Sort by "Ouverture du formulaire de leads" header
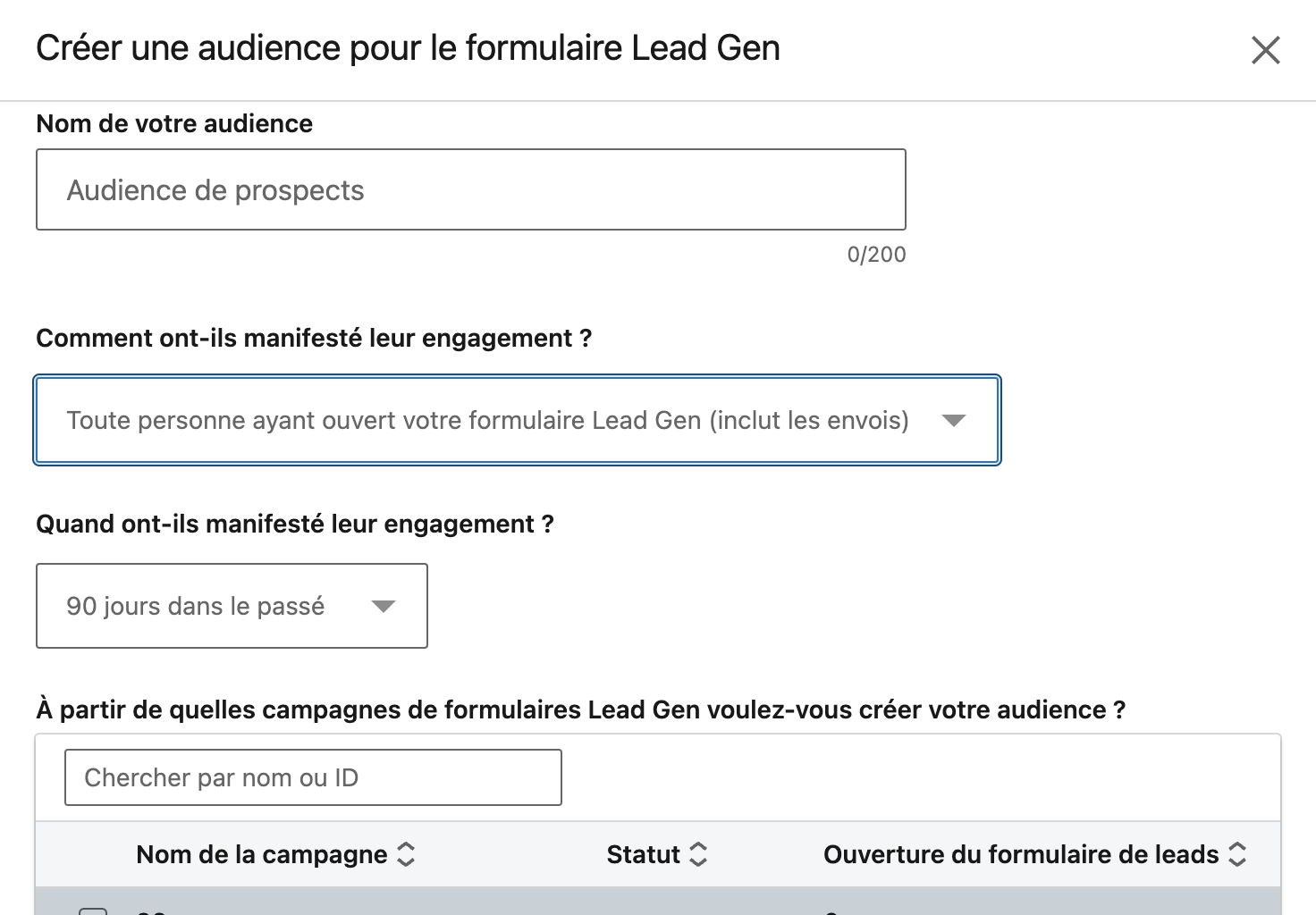 [1020, 854]
